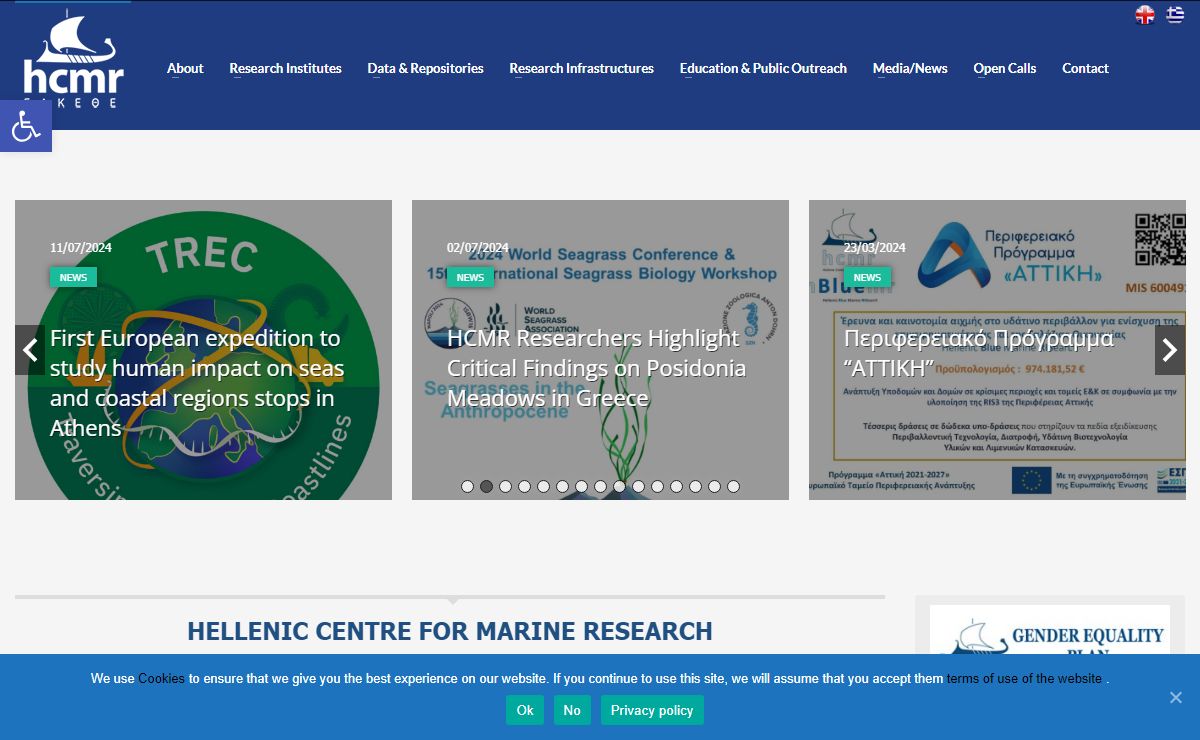Screen dimensions: 1200x740
Task: Accept cookies with the Ok button
Action: pos(525,710)
